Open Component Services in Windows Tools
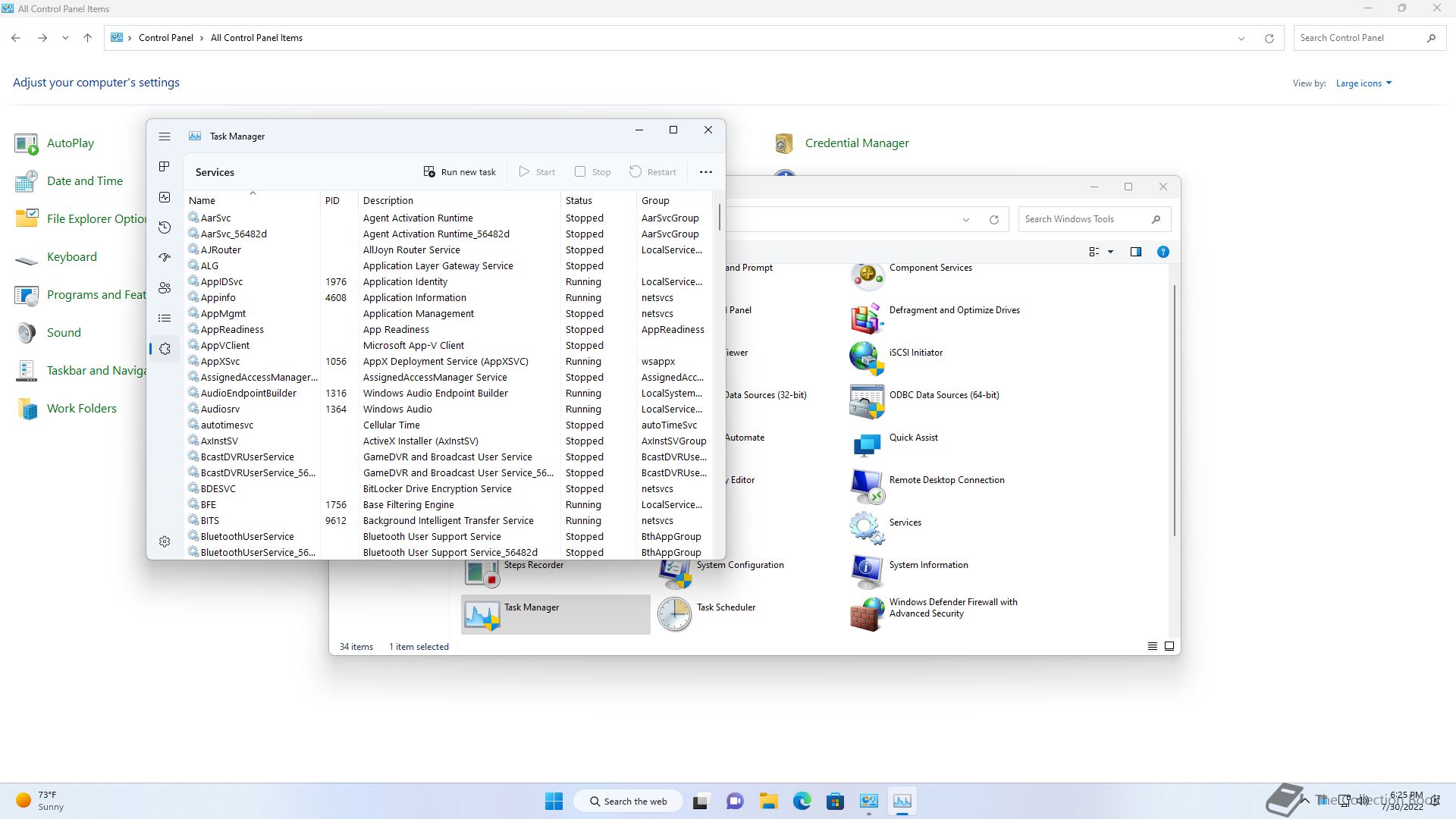Screen dimensions: 1456x819 [x=912, y=275]
